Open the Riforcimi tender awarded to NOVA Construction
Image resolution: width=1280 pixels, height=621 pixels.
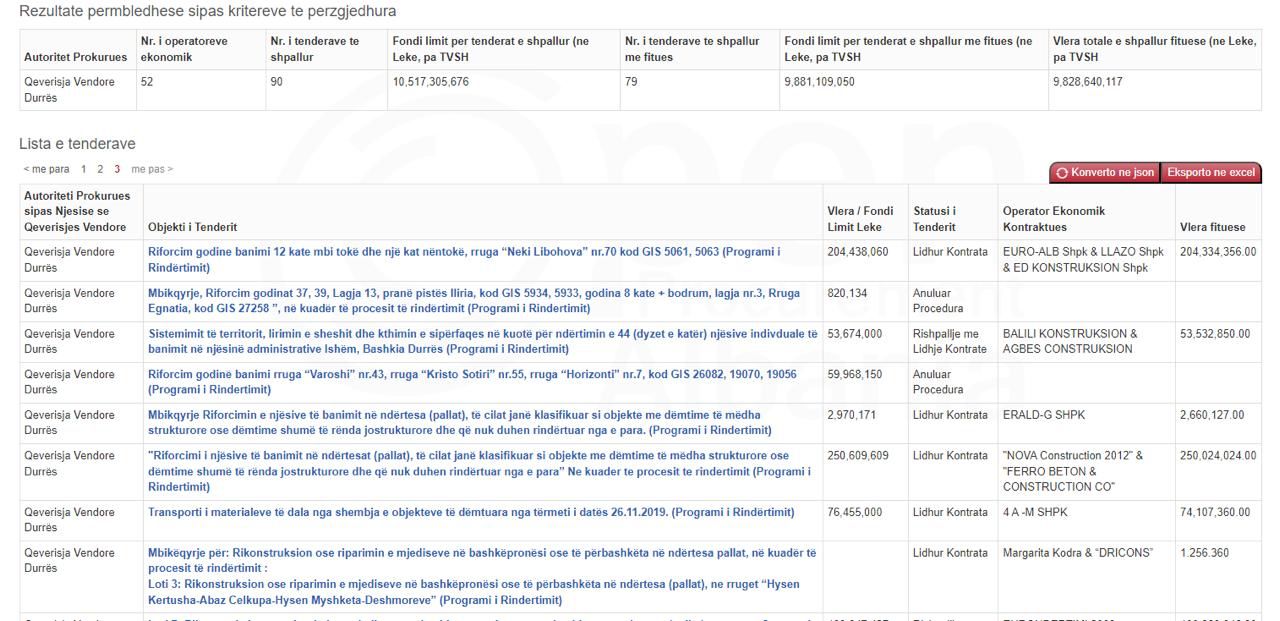coord(478,471)
